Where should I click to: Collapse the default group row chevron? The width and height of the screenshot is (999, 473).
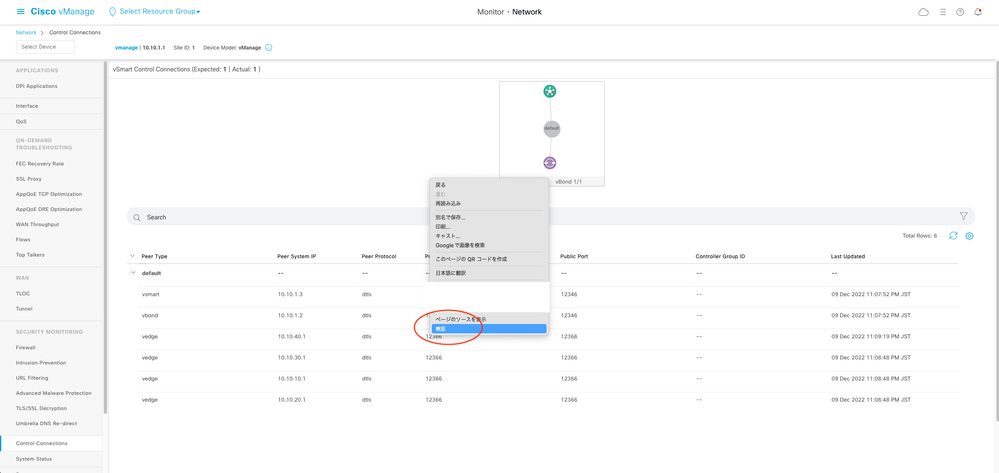[133, 272]
